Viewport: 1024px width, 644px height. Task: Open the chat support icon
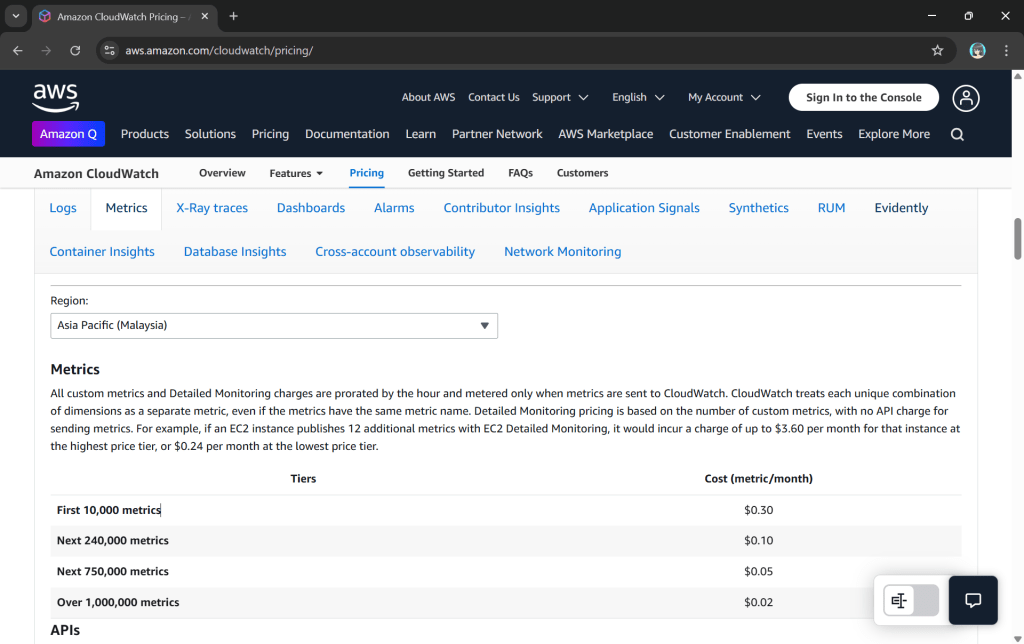[x=972, y=600]
